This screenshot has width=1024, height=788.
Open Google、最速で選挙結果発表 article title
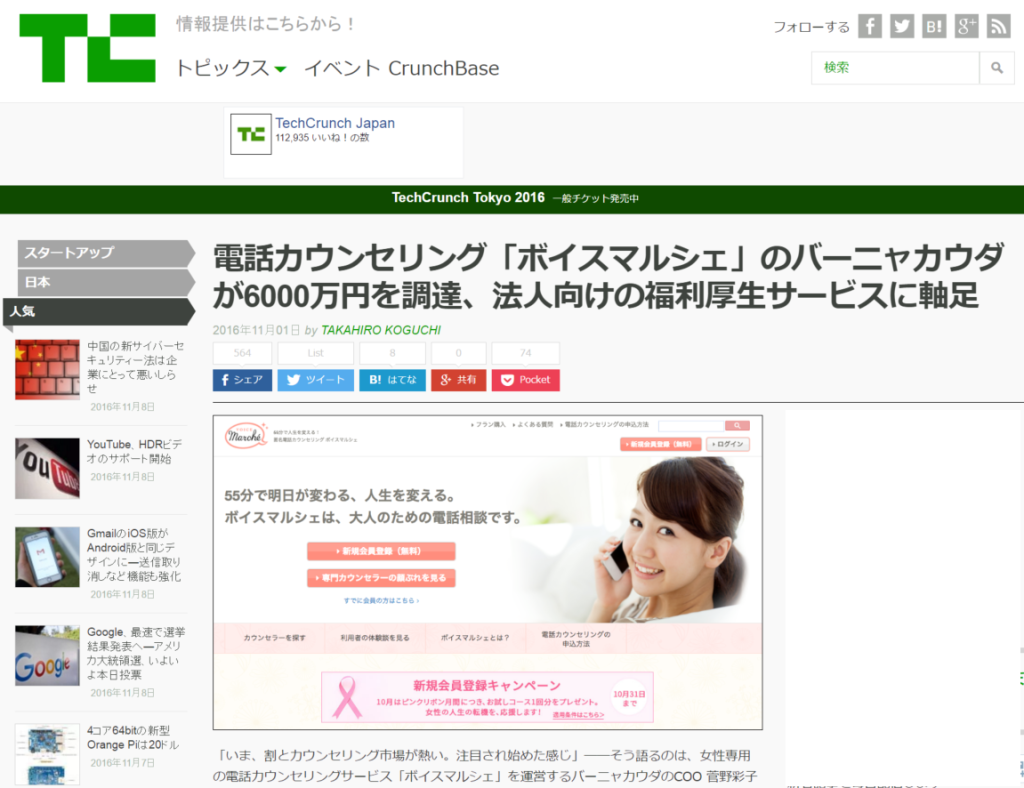tap(136, 654)
